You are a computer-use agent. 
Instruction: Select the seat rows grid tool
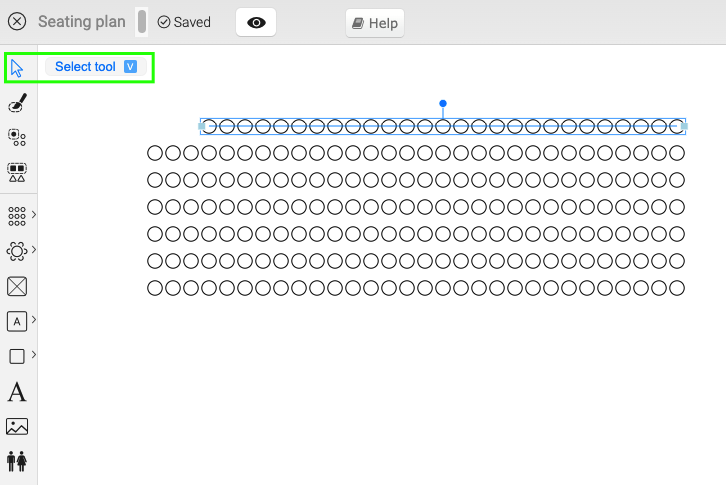tap(17, 216)
